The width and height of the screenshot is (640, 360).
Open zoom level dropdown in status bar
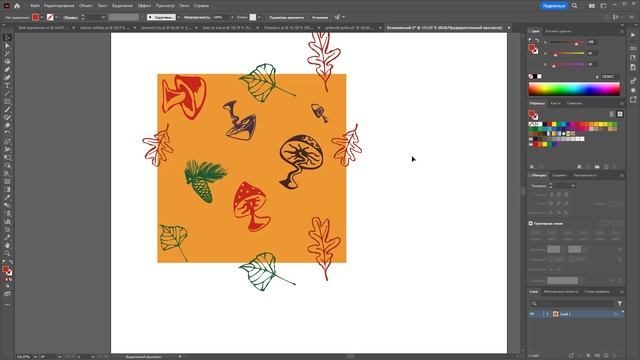35,357
